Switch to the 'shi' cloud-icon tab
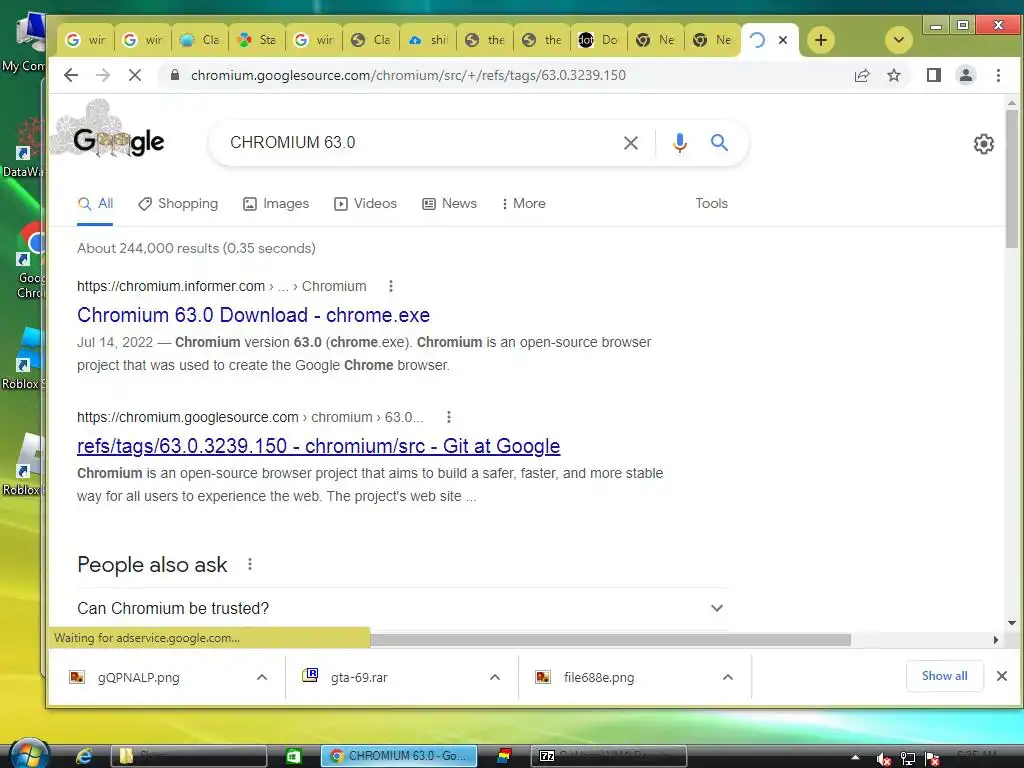This screenshot has width=1024, height=768. [430, 40]
